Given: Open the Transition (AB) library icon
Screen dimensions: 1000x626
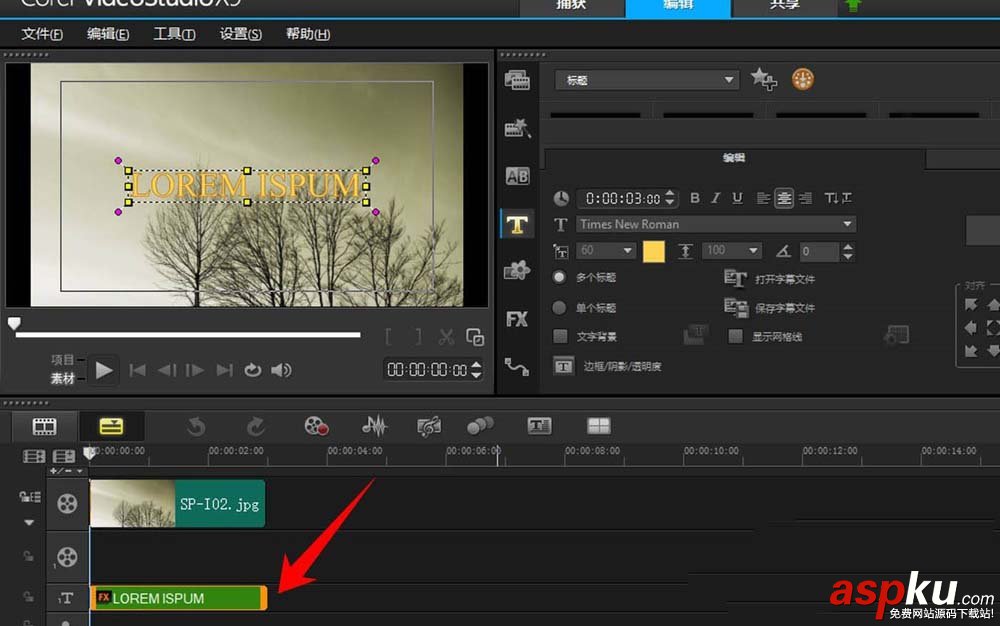Looking at the screenshot, I should 517,176.
